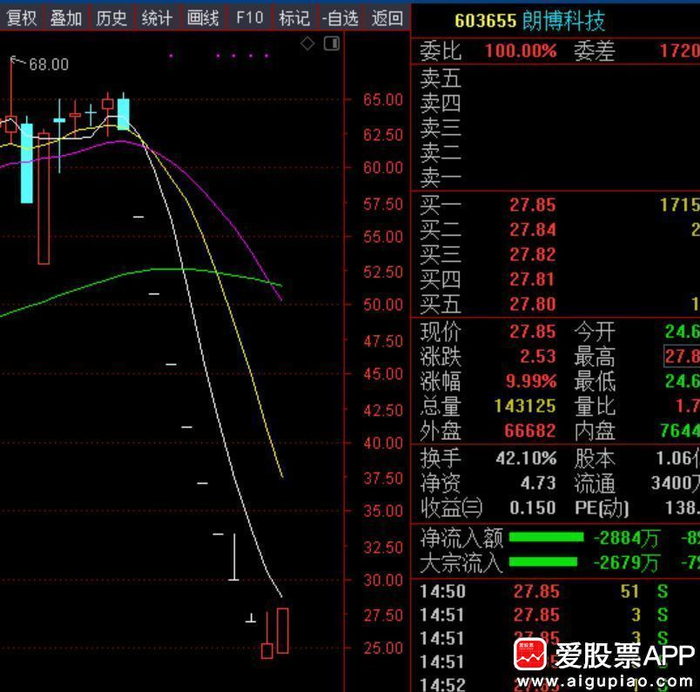Toggle the side panel layout icon
700x692 pixels.
click(332, 44)
